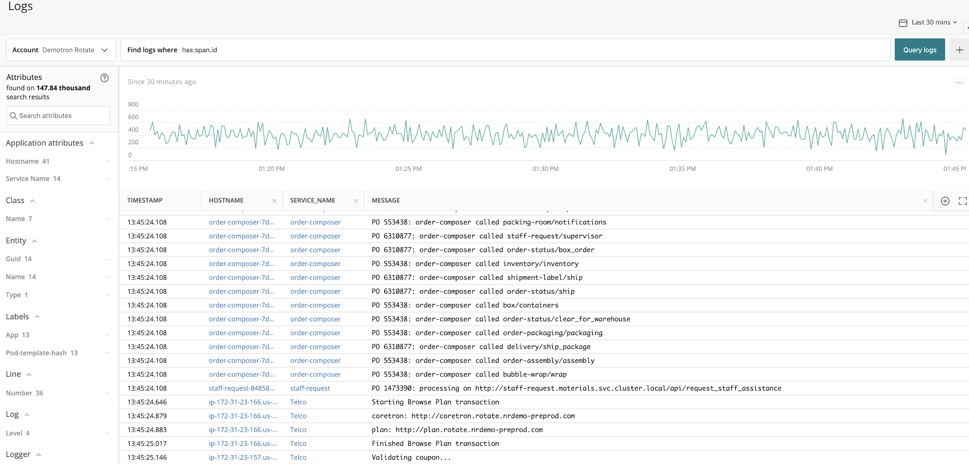The image size is (969, 464).
Task: Collapse the Labels section
Action: [x=37, y=317]
